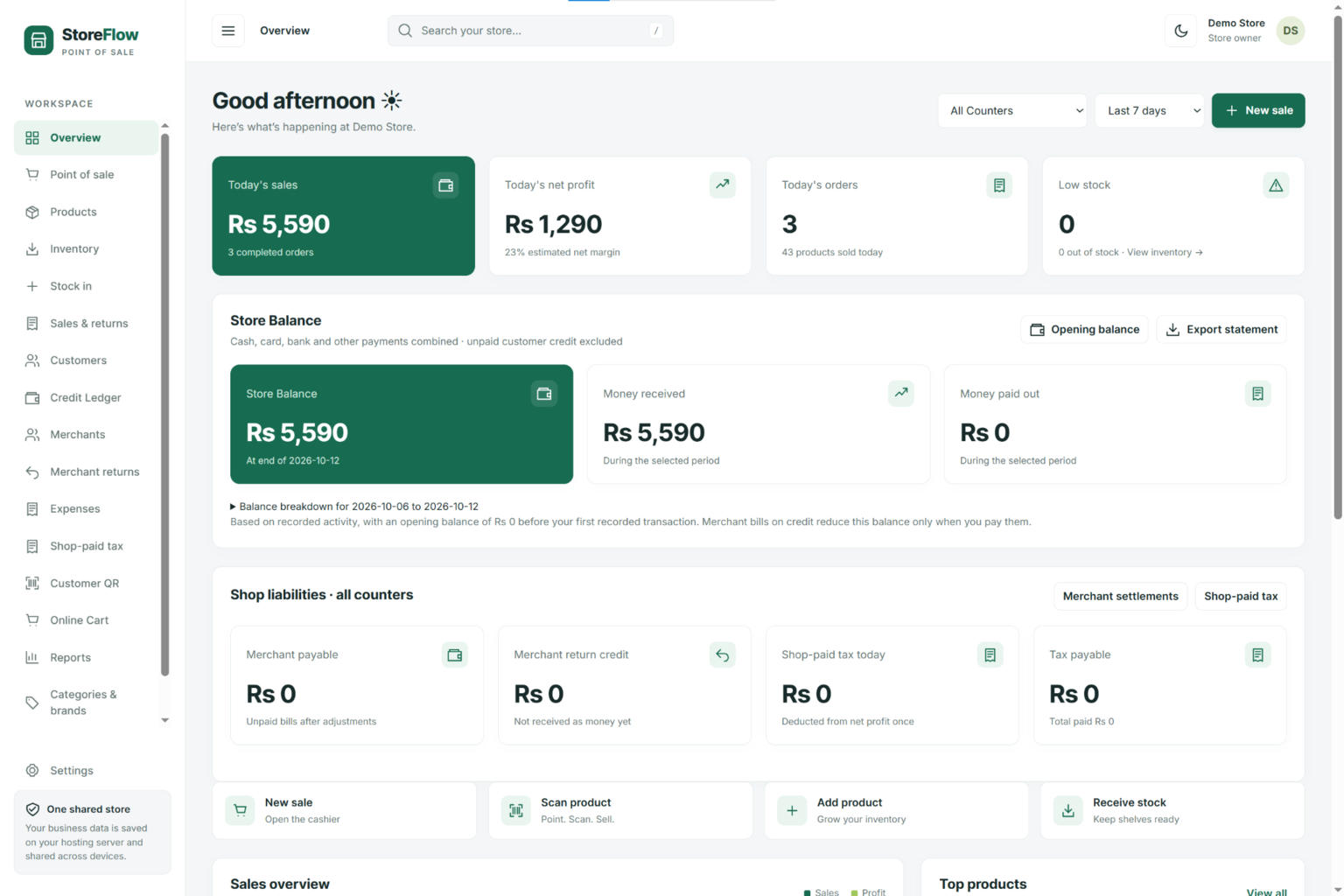The height and width of the screenshot is (896, 1344).
Task: Open the Last 7 days period dropdown
Action: 1150,110
